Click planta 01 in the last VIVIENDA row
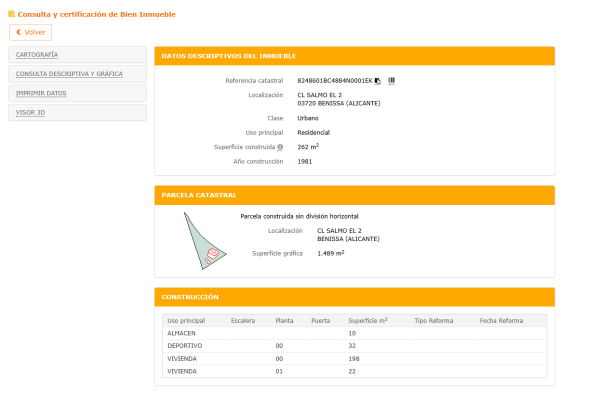 pyautogui.click(x=279, y=372)
